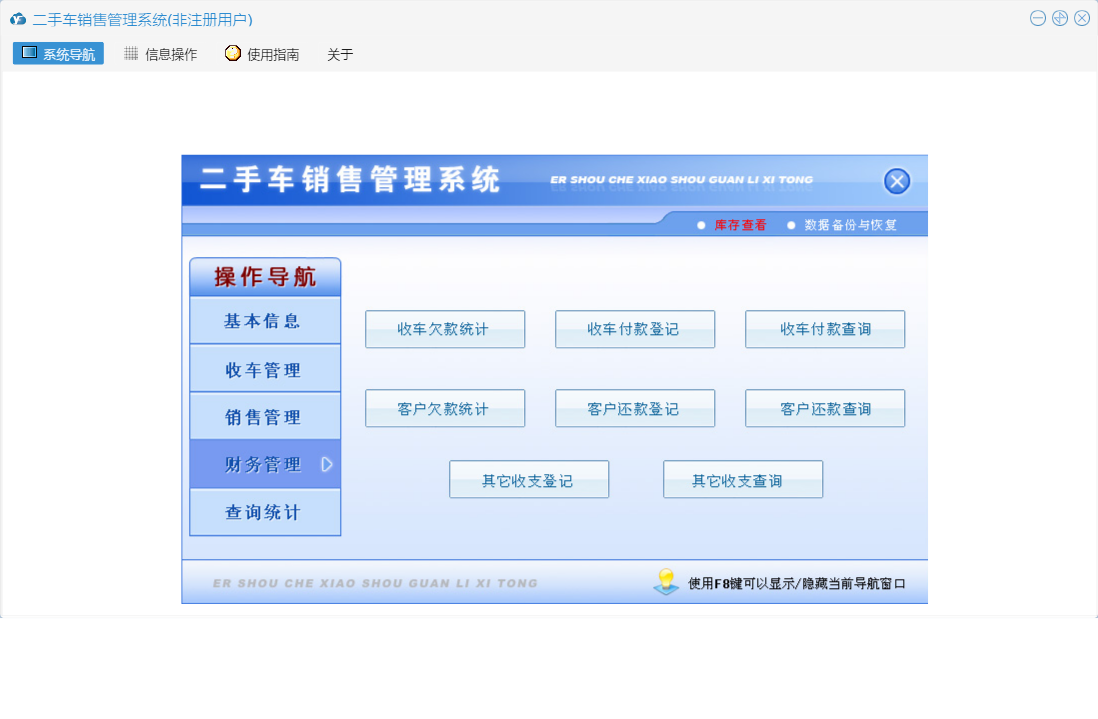1098x719 pixels.
Task: Select 财务管理 in the navigation sidebar
Action: pos(265,464)
